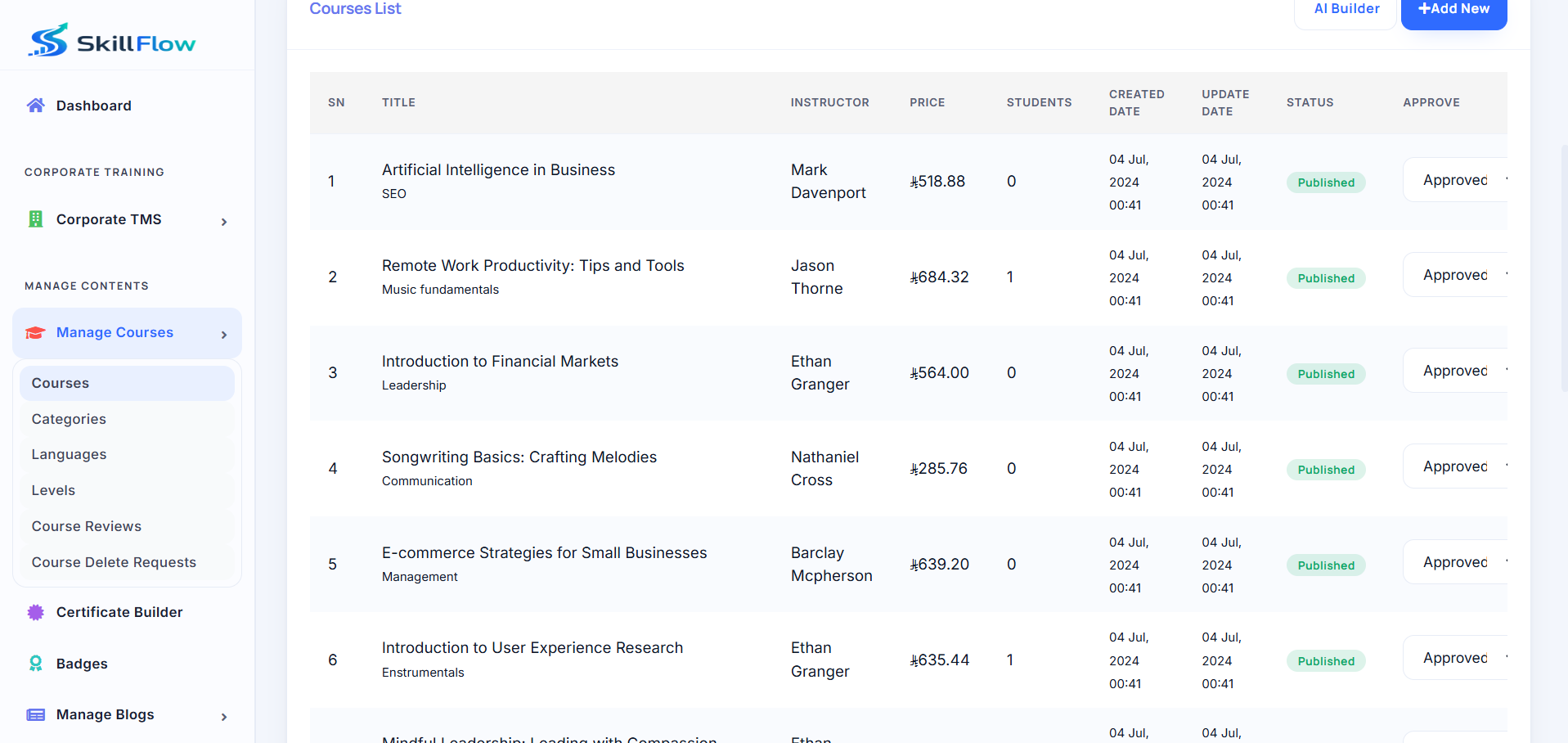Click the SkillFlow logo
Image resolution: width=1568 pixels, height=743 pixels.
[x=112, y=40]
